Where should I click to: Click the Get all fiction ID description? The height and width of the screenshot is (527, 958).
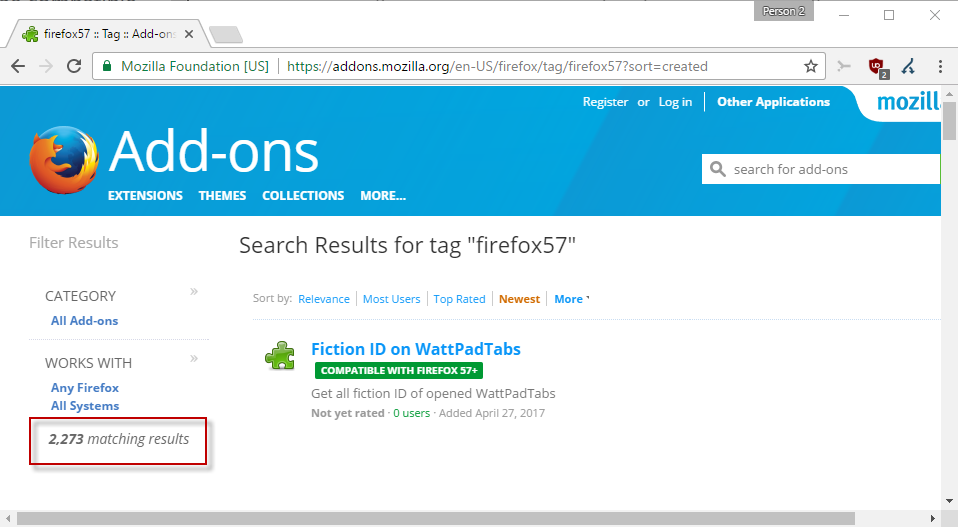click(x=433, y=394)
